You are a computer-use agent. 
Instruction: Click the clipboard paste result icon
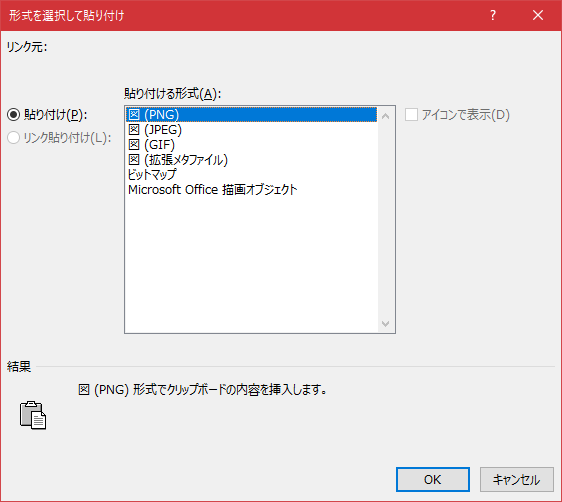tap(33, 415)
